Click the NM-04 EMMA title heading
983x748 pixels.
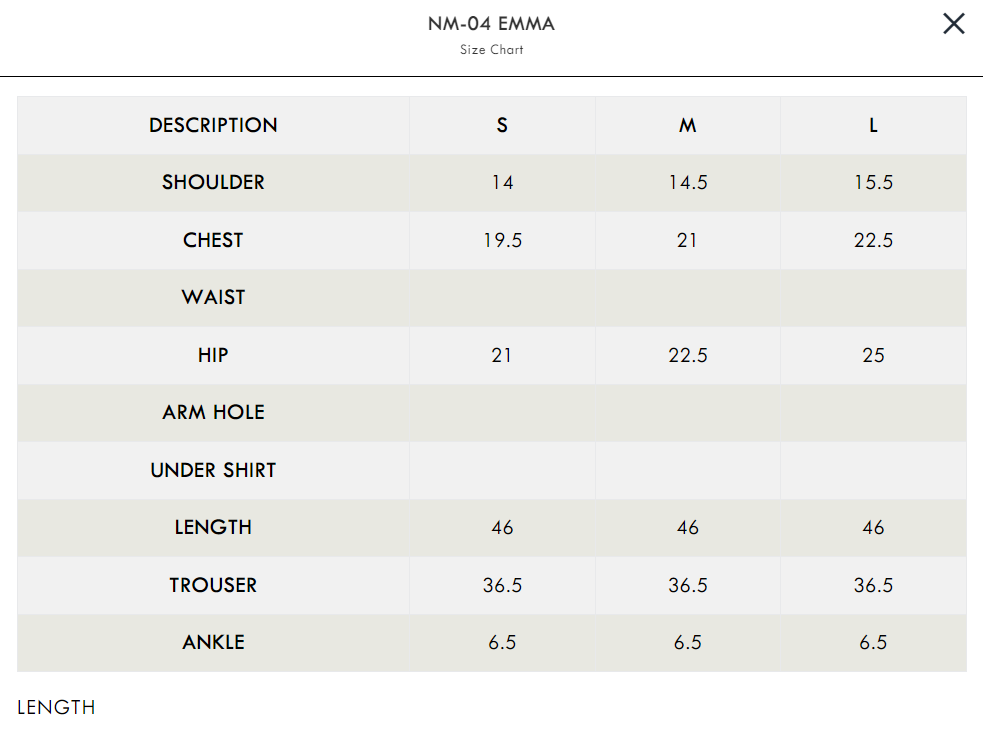491,25
